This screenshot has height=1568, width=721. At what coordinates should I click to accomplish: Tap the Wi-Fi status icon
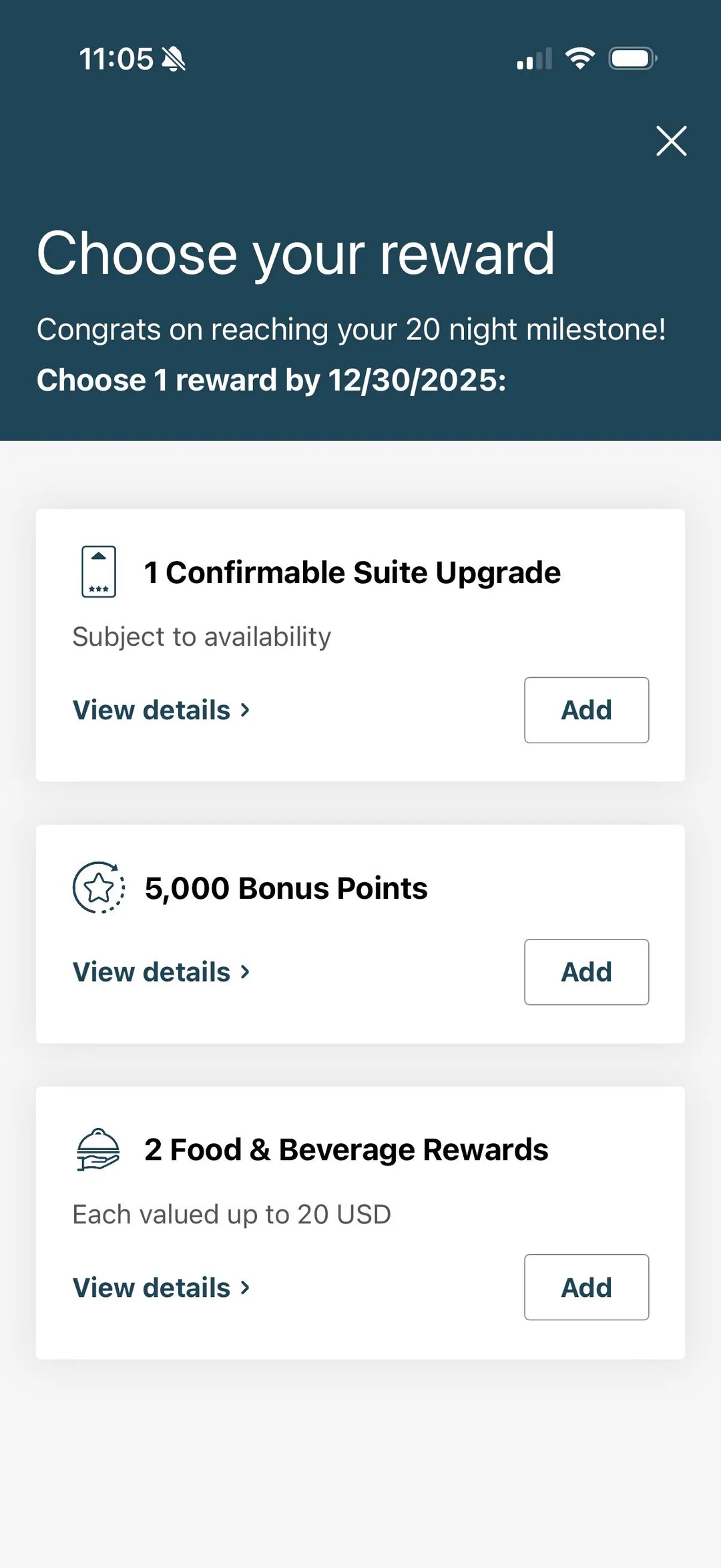click(x=580, y=59)
